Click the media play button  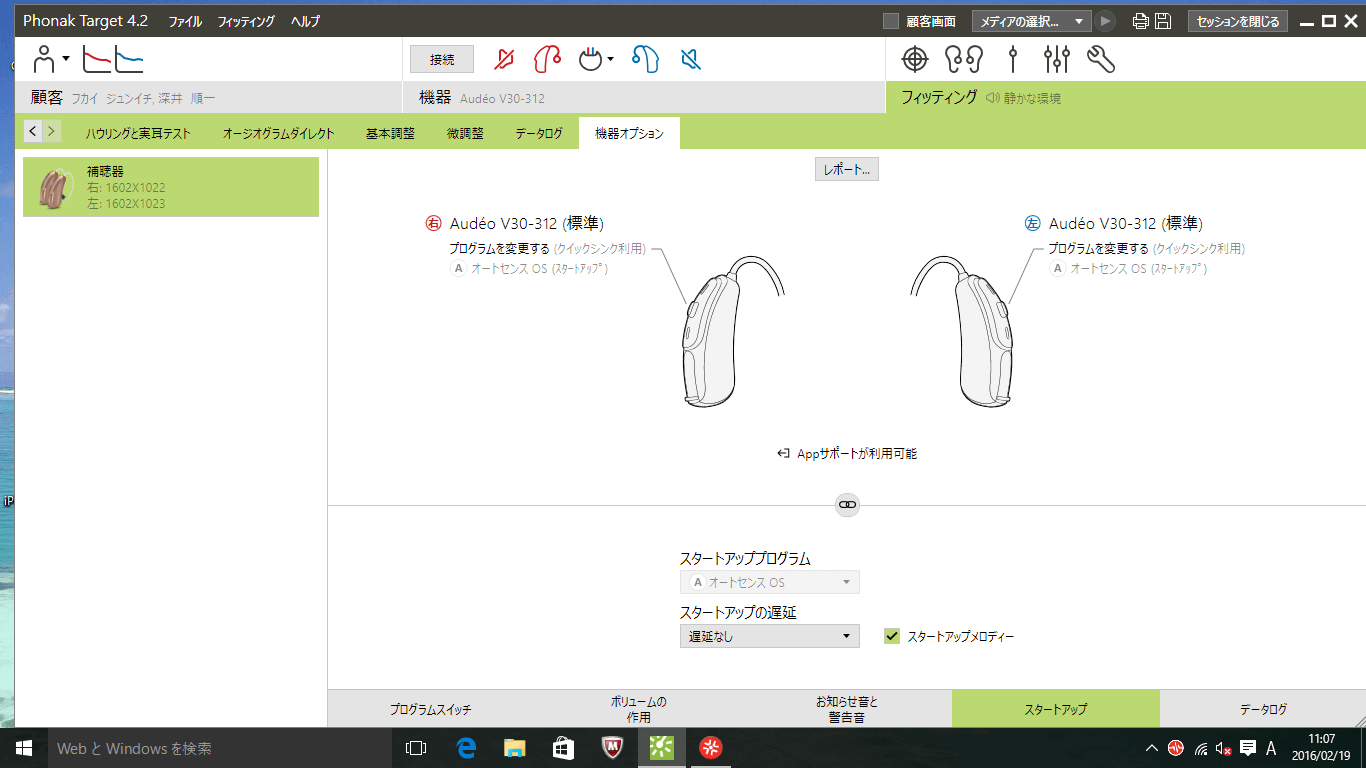[x=1105, y=21]
